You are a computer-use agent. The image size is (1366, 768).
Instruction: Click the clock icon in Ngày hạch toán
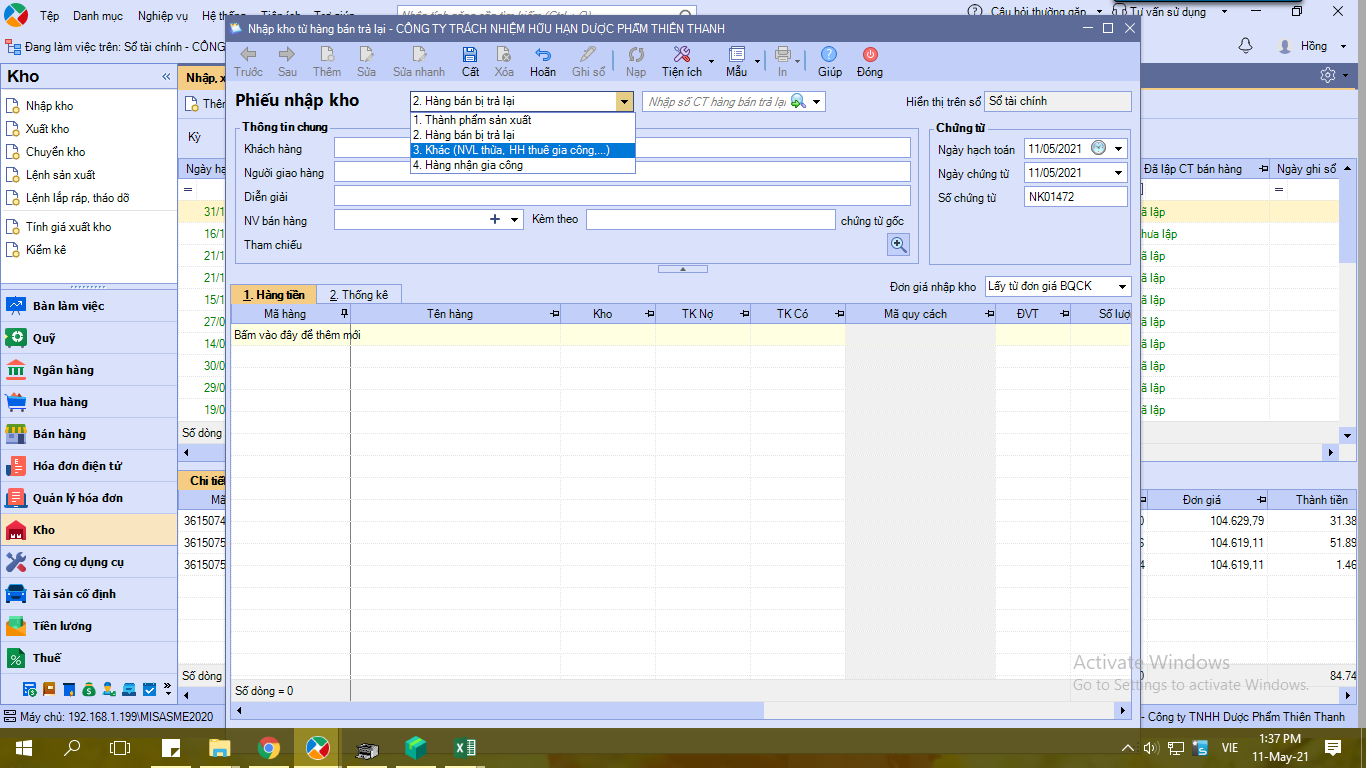[x=1099, y=148]
